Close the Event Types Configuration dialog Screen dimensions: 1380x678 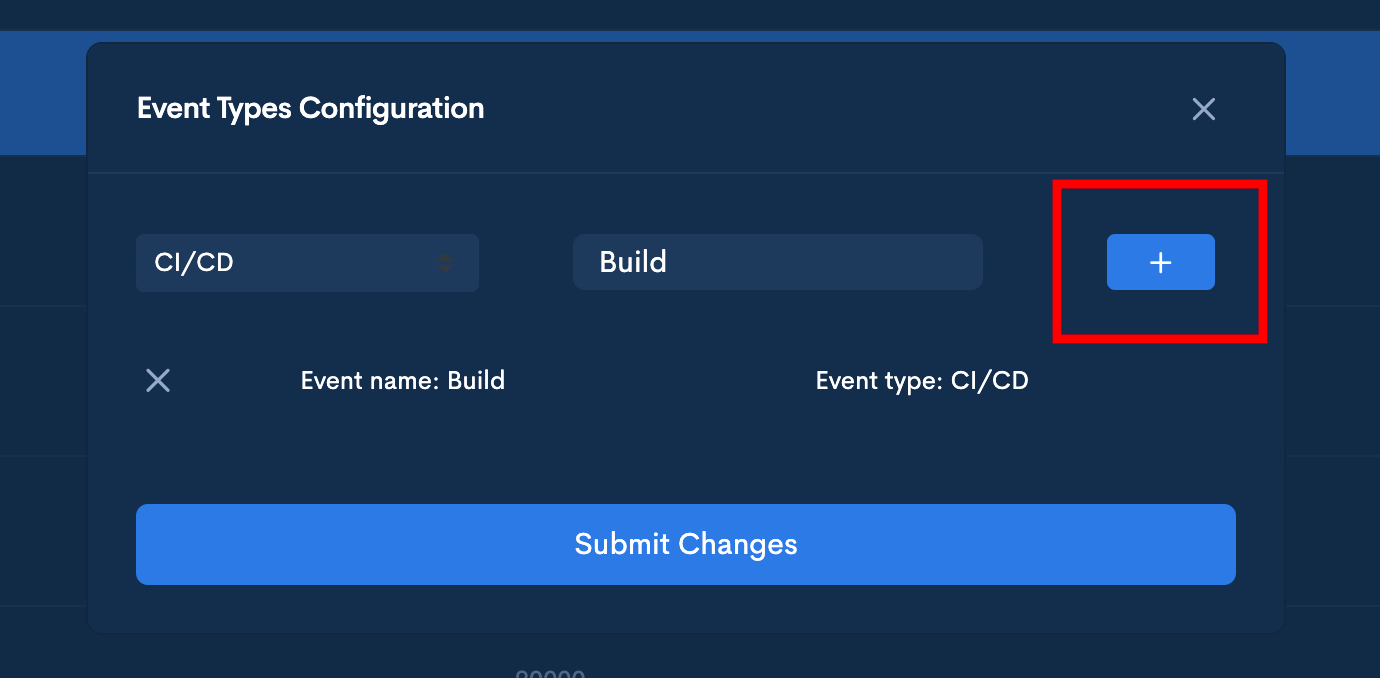1203,109
